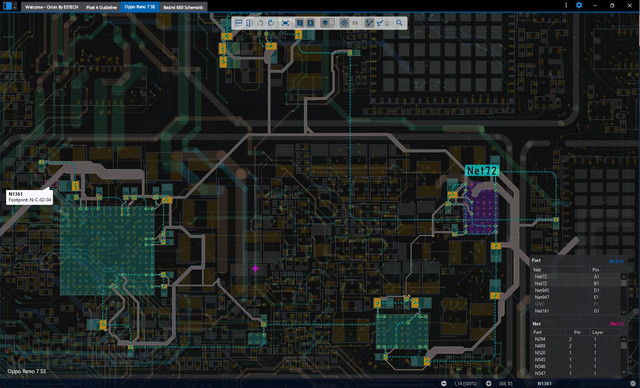Click scroll up arrow in Net panel list
The height and width of the screenshot is (388, 640).
tap(624, 339)
